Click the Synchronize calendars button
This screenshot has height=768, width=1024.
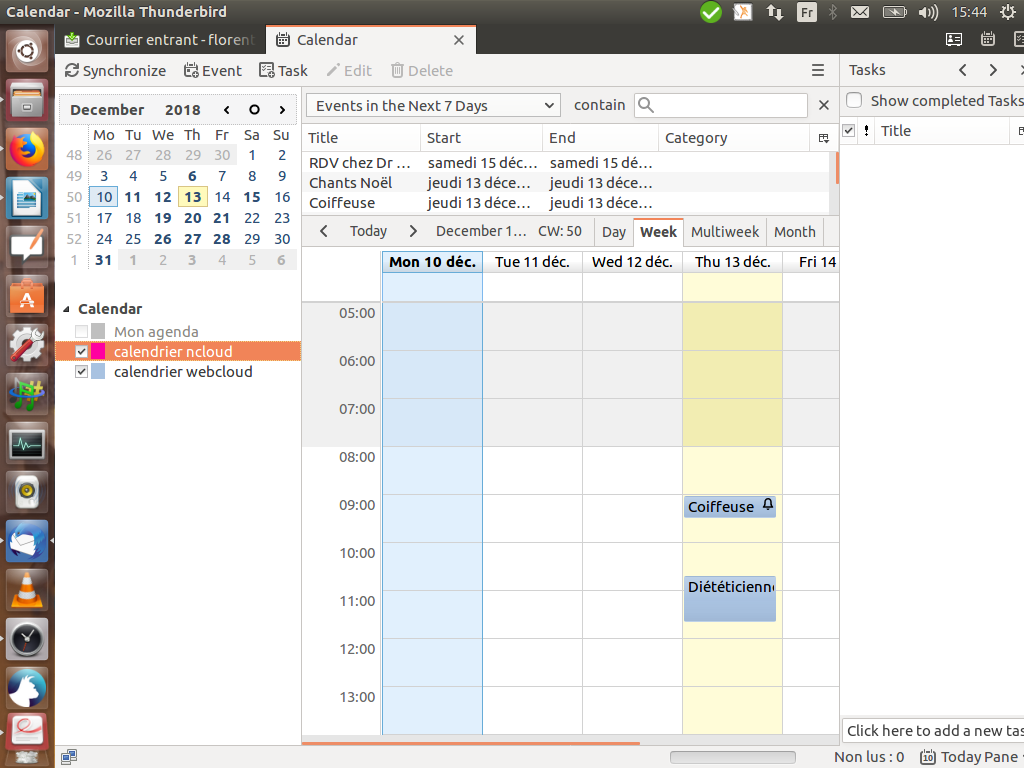pos(114,71)
